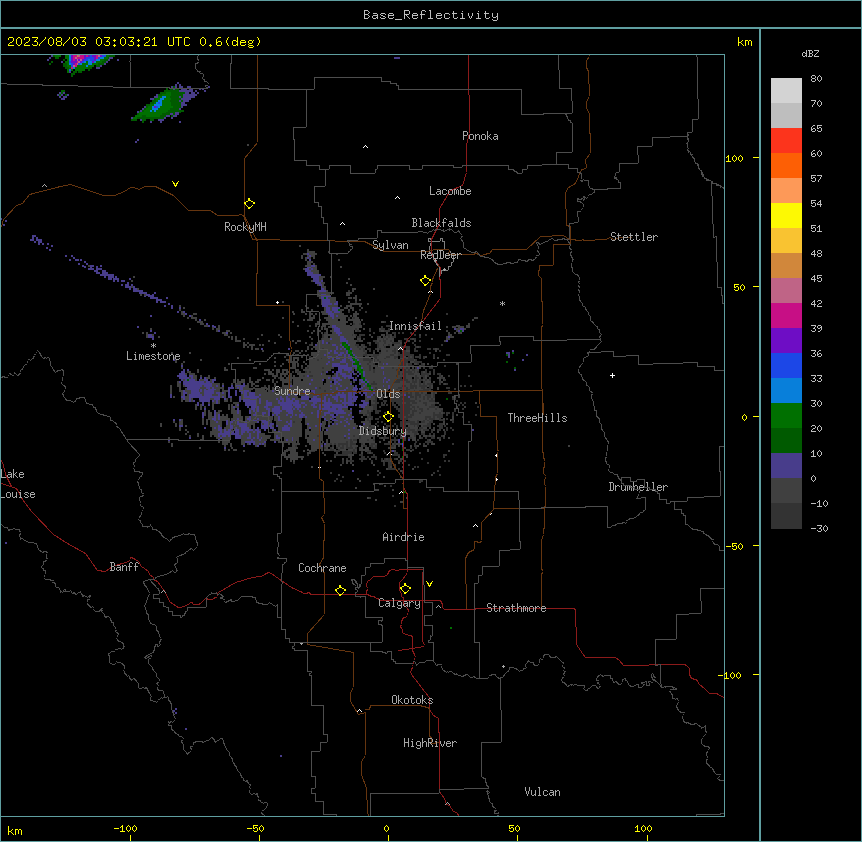
Task: Select the dark grey legend swatch above -30
Action: click(786, 516)
